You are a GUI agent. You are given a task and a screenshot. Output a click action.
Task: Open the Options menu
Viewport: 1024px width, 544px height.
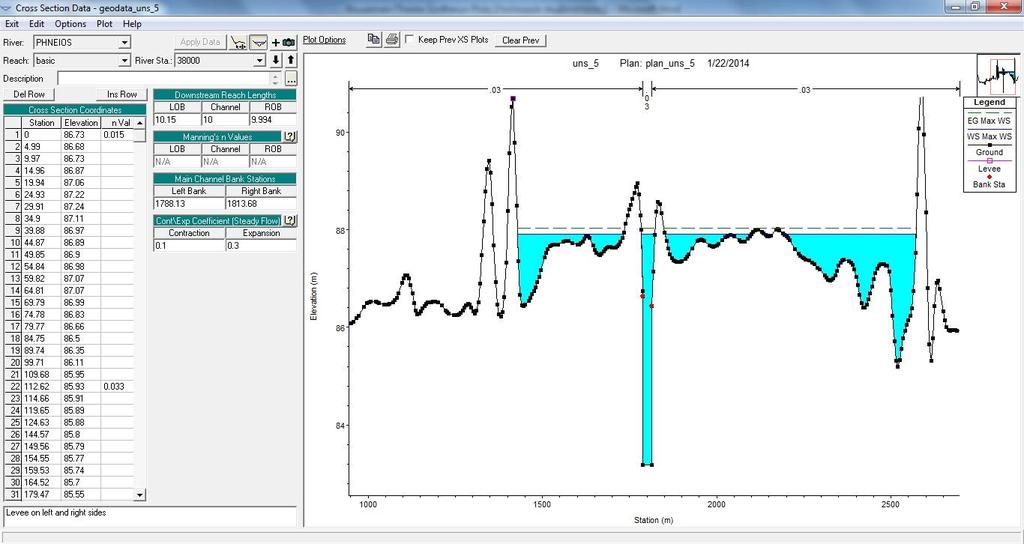pos(71,24)
